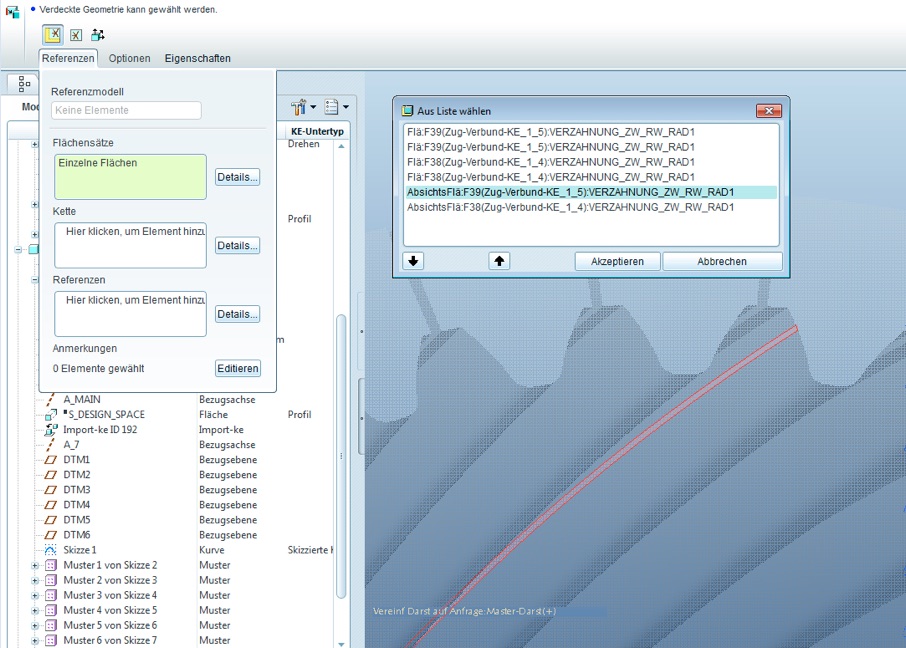906x648 pixels.
Task: Click the tree settings list icon
Action: pos(332,107)
